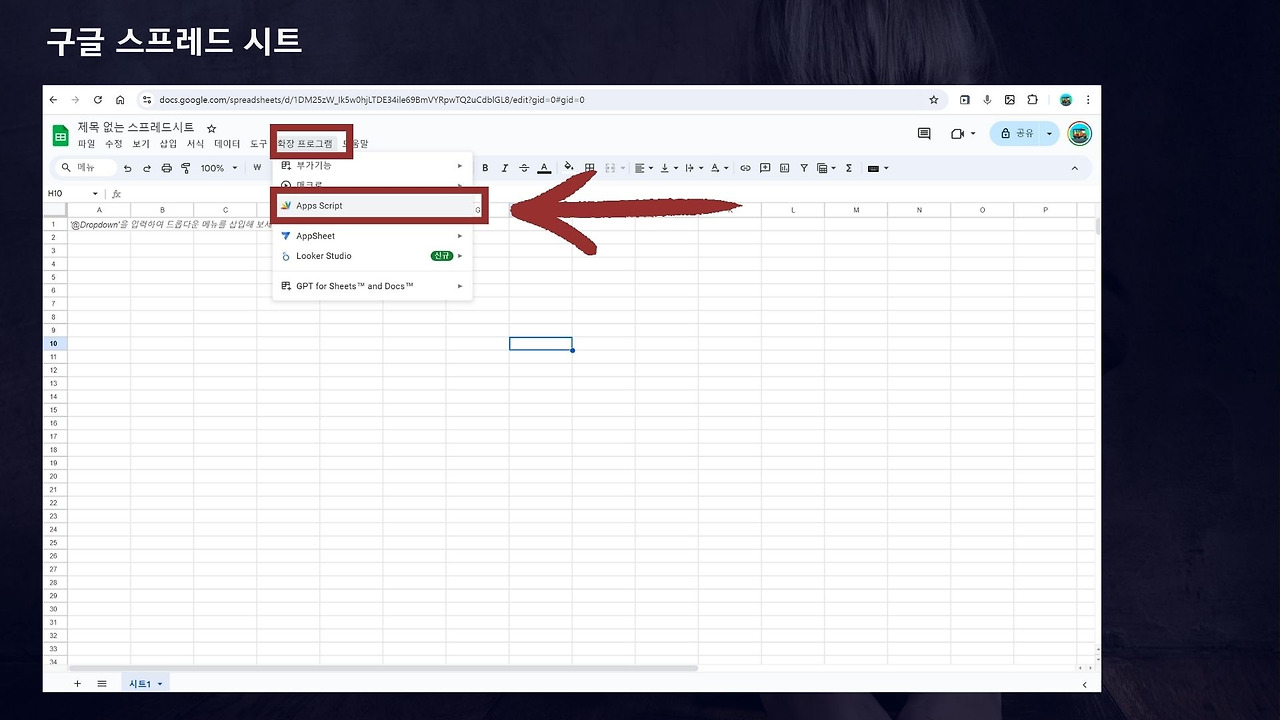This screenshot has width=1280, height=720.
Task: Open text wrapping dropdown
Action: point(694,168)
